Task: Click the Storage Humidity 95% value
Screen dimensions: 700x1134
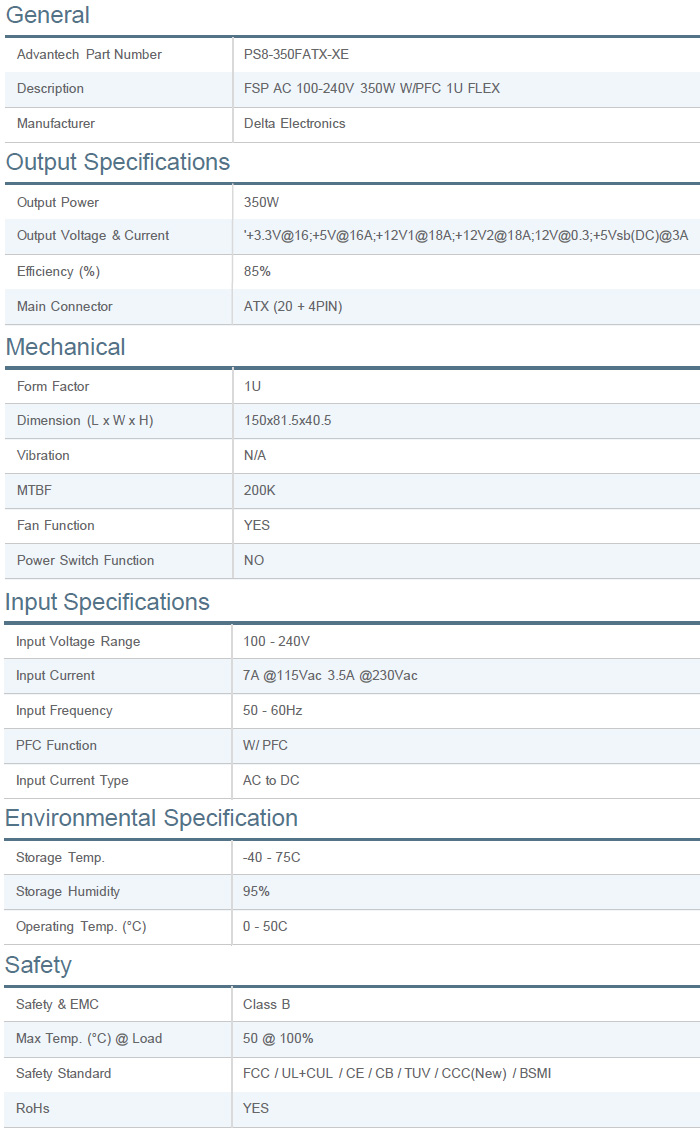Action: 256,891
